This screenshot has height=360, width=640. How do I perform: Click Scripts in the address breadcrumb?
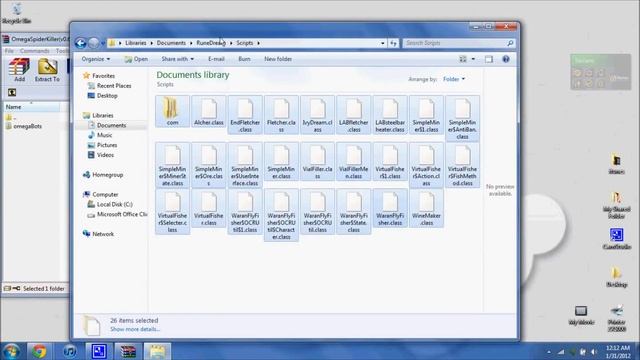pyautogui.click(x=244, y=43)
